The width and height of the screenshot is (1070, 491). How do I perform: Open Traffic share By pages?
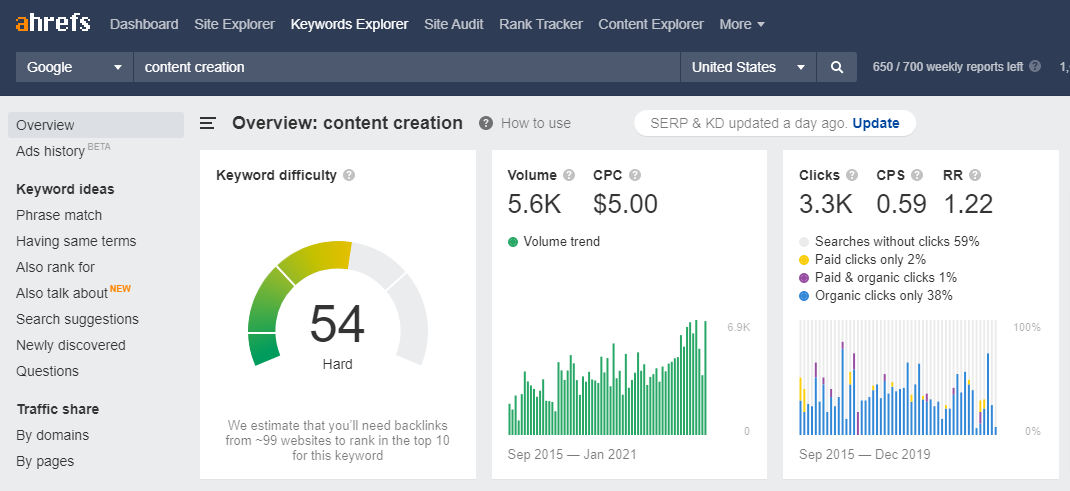pos(45,461)
